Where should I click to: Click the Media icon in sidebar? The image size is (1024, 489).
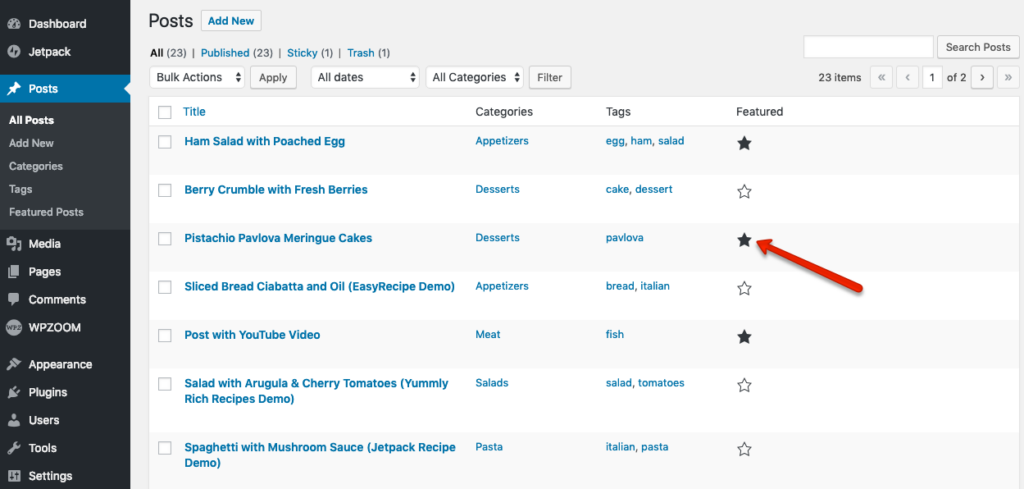pos(14,244)
